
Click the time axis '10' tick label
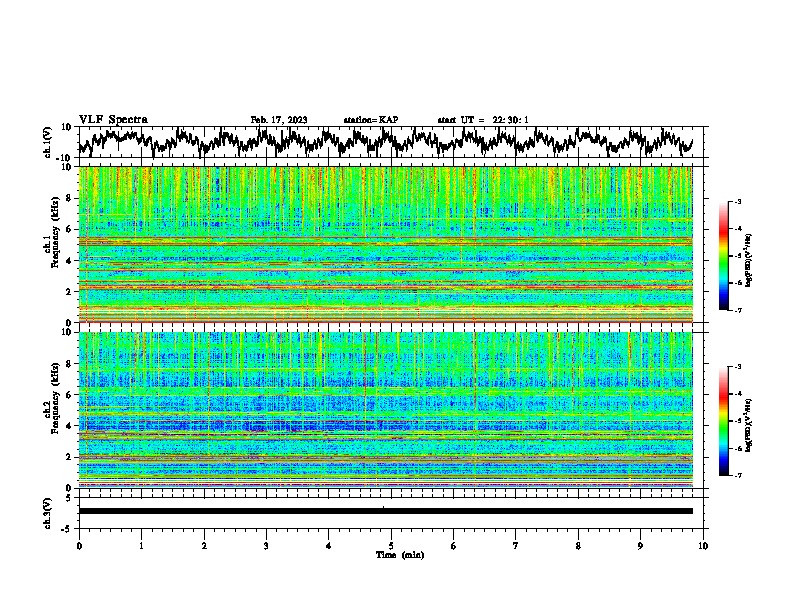(x=703, y=546)
